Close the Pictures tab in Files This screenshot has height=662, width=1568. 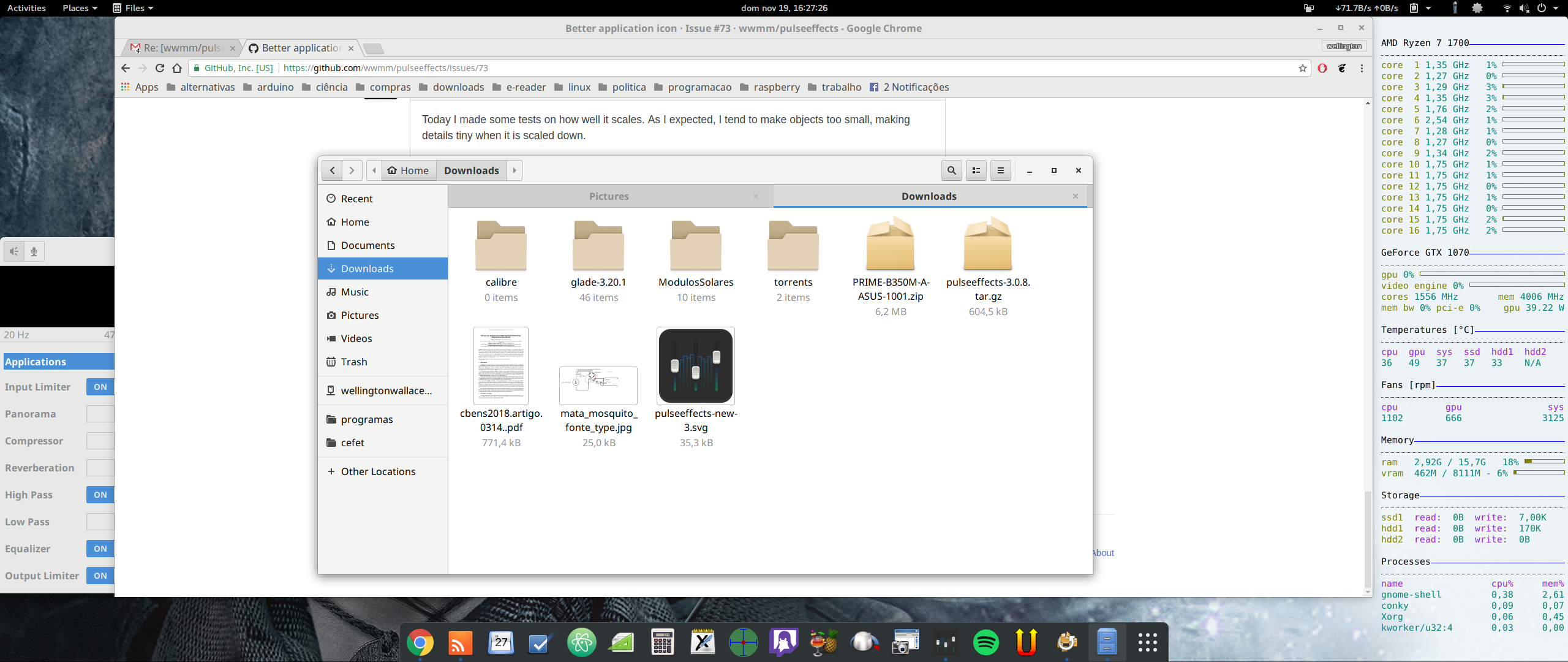click(756, 196)
